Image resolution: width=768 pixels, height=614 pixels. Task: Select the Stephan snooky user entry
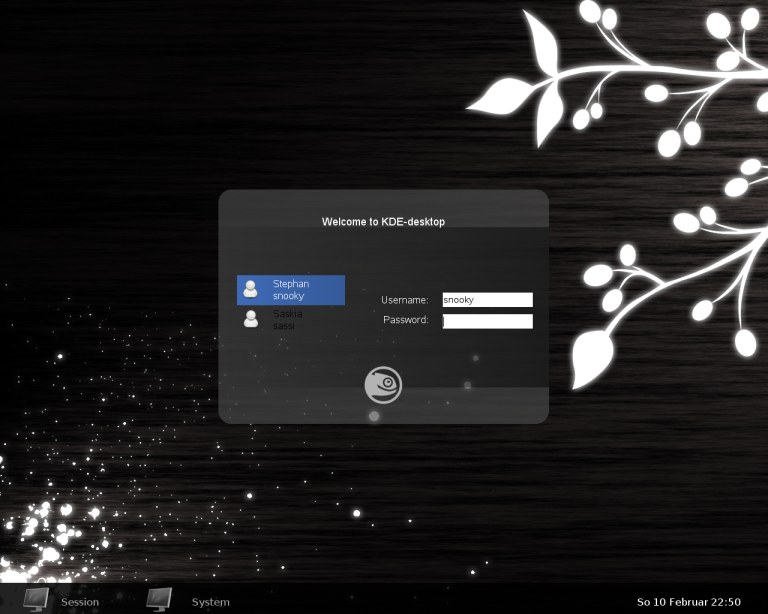[291, 290]
